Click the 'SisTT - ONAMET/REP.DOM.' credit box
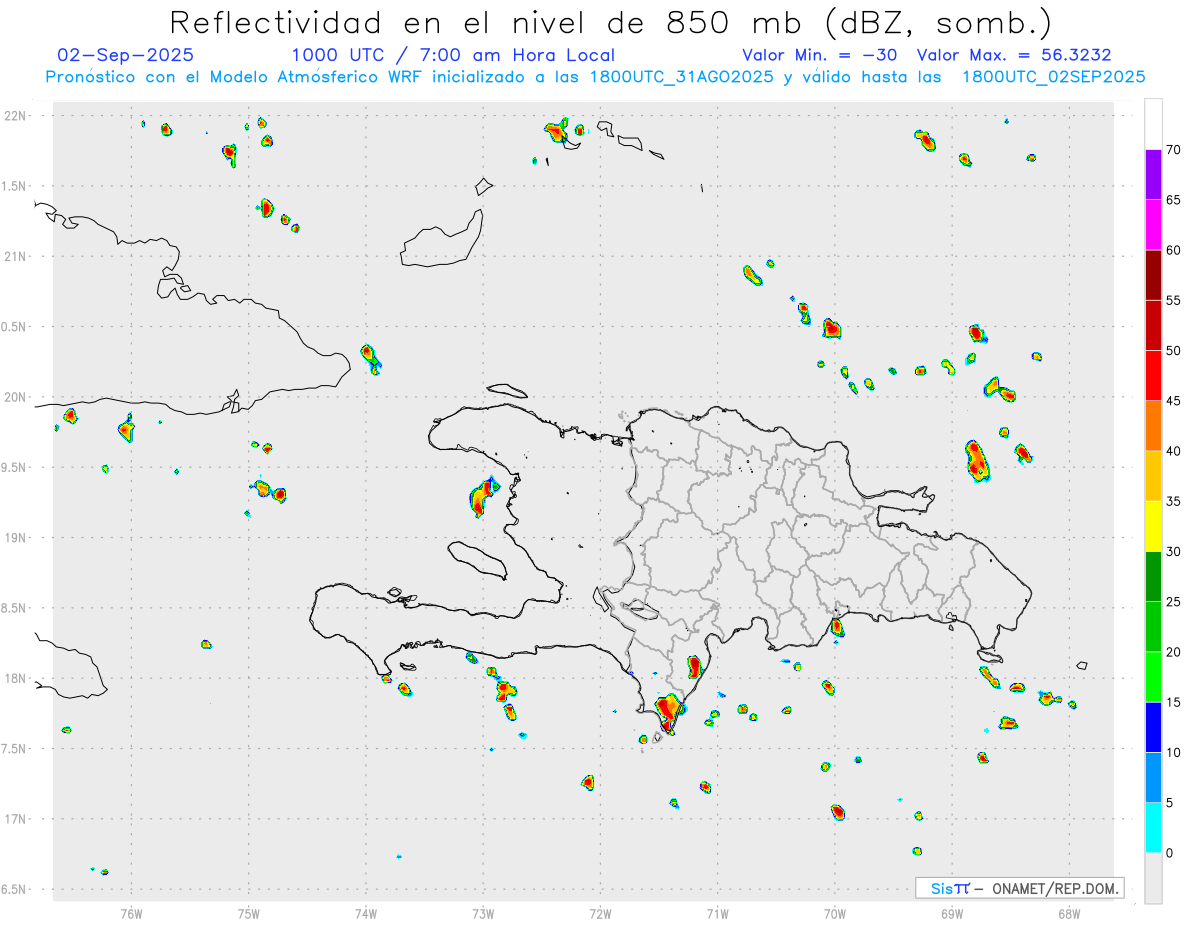Image resolution: width=1200 pixels, height=927 pixels. (x=1019, y=888)
